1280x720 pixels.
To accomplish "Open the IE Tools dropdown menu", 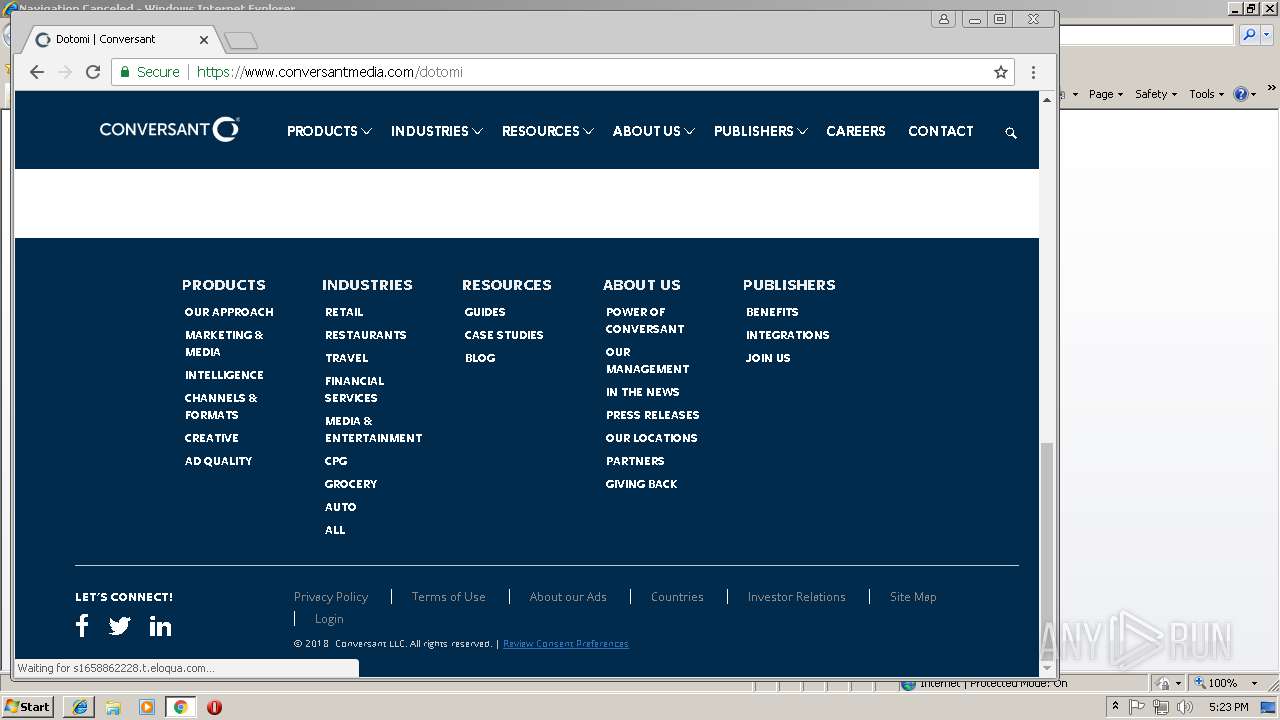I will click(x=1207, y=94).
